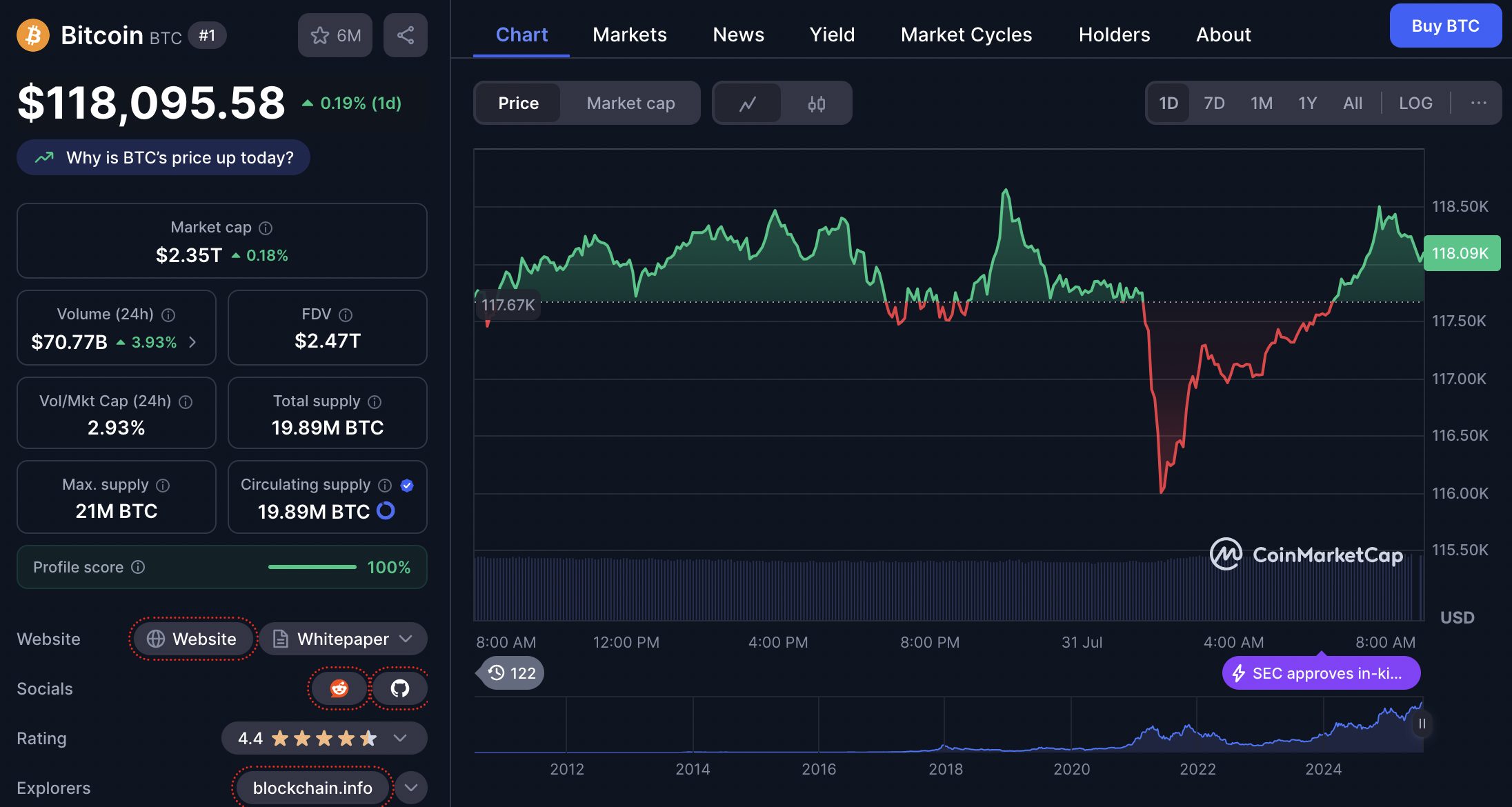Open the Yield tab
The image size is (1512, 807).
point(832,34)
